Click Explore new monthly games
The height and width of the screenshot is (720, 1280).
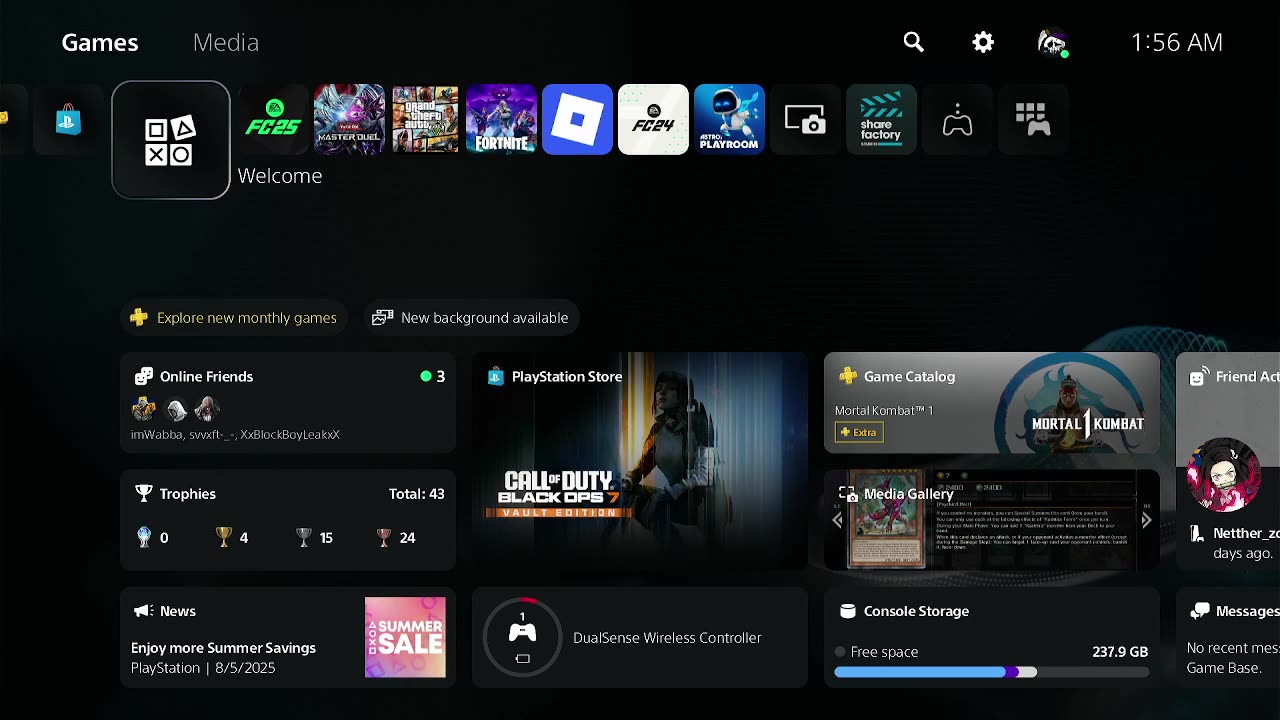click(x=235, y=318)
